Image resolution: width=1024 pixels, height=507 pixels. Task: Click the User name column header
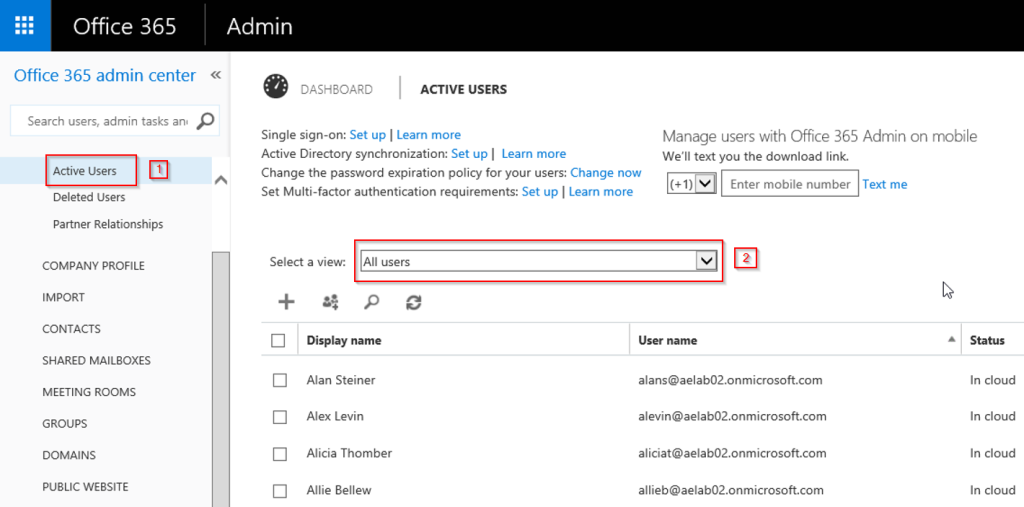667,340
